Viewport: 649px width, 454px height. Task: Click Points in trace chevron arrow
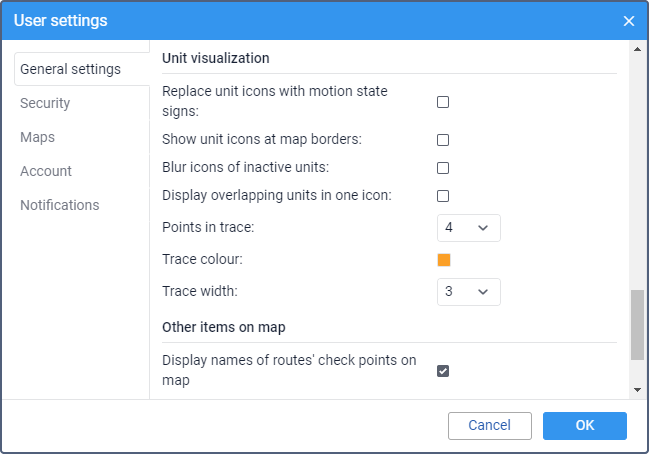click(483, 228)
